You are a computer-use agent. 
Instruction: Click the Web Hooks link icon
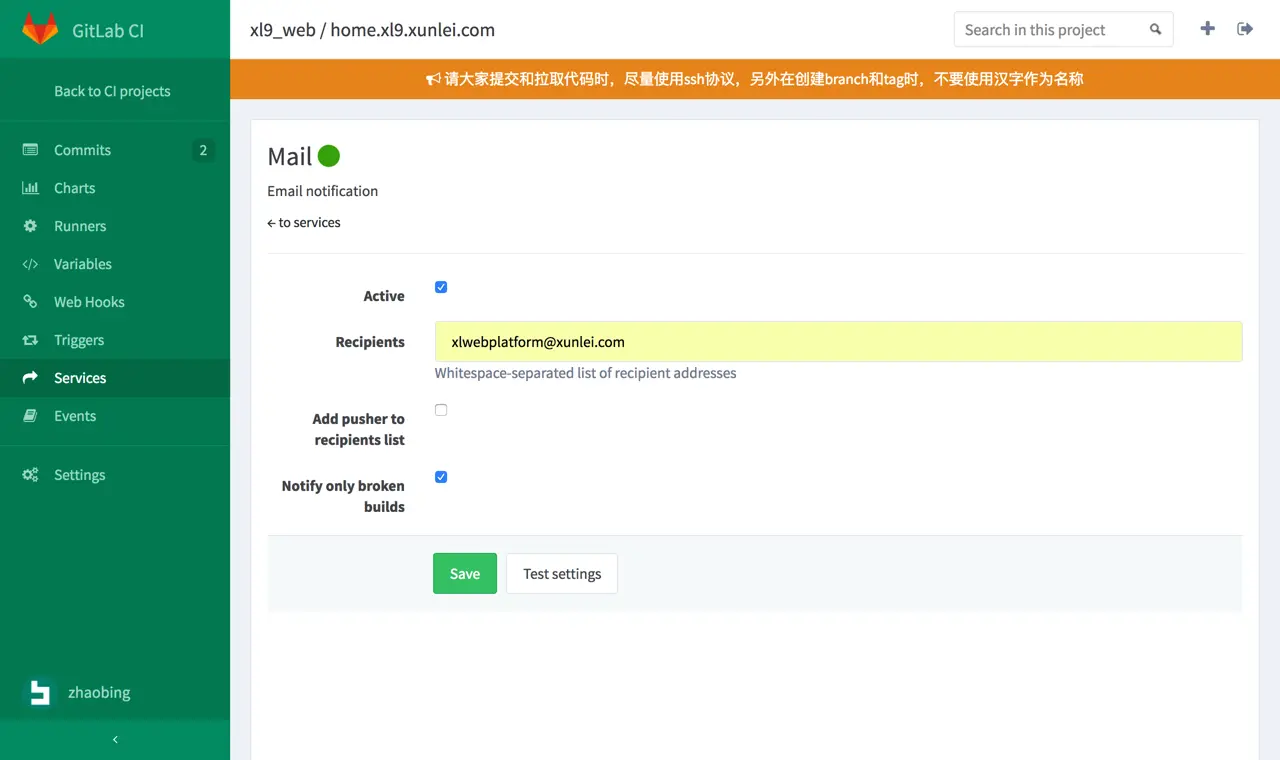point(30,302)
